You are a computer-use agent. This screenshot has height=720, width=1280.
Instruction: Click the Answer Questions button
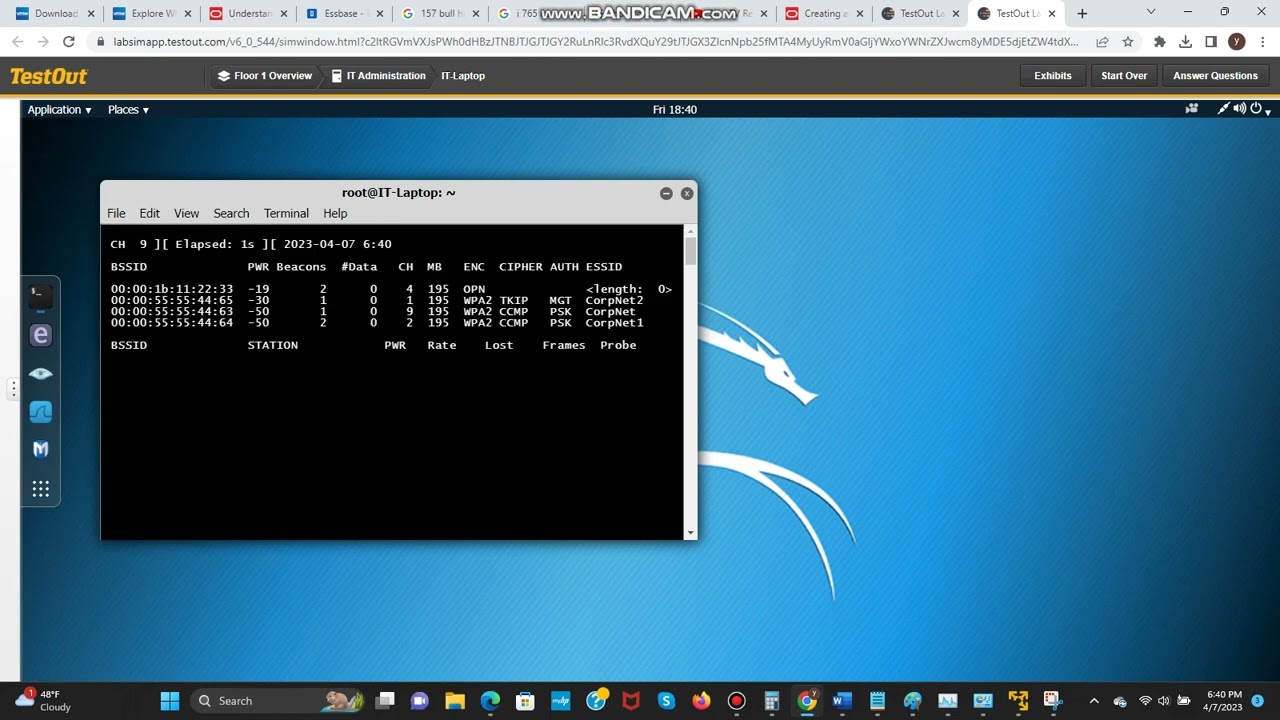click(1215, 76)
